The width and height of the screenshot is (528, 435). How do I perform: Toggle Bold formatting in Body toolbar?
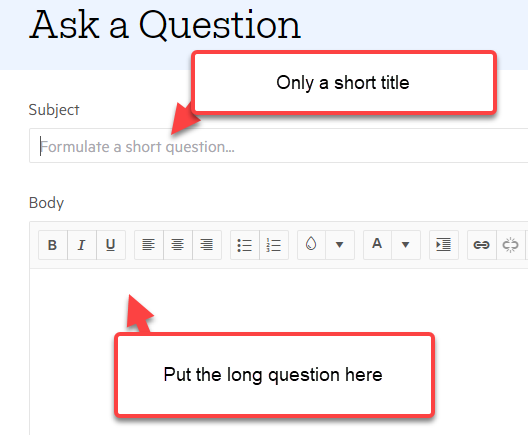tap(53, 245)
